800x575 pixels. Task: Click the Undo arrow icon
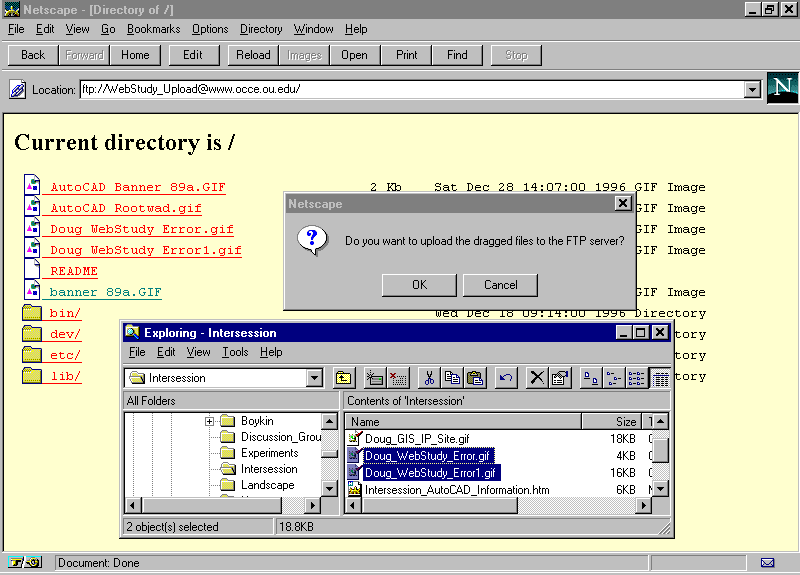coord(506,378)
